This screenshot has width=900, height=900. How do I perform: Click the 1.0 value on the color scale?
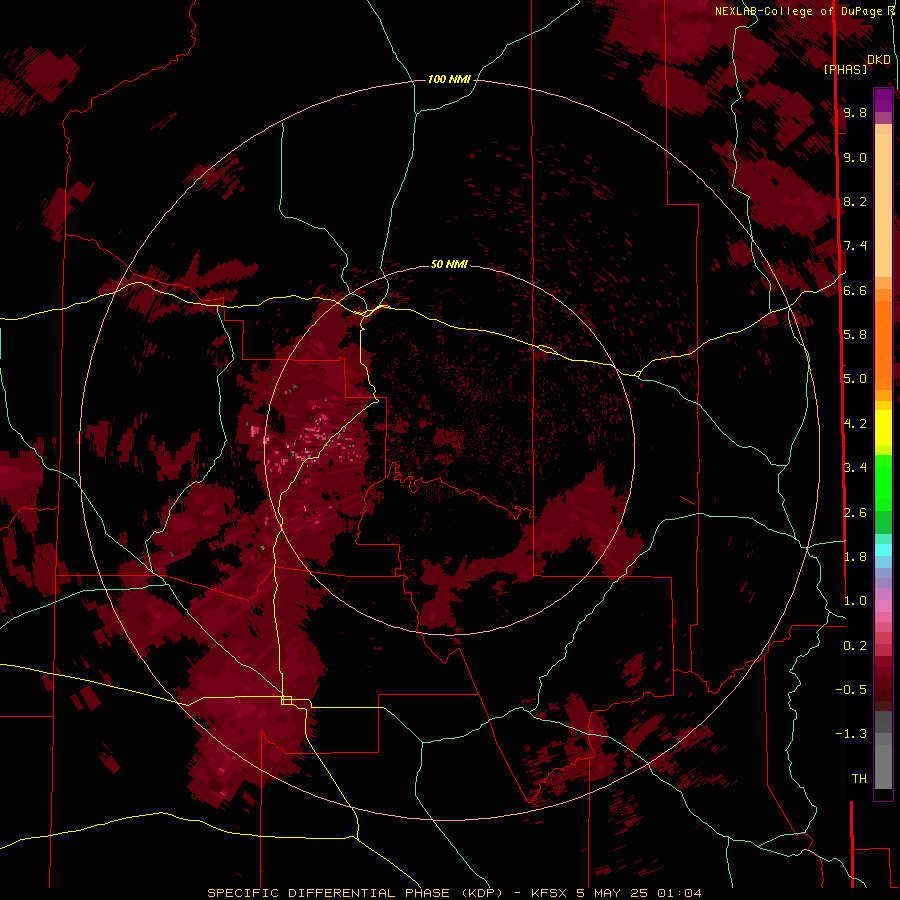coord(855,601)
